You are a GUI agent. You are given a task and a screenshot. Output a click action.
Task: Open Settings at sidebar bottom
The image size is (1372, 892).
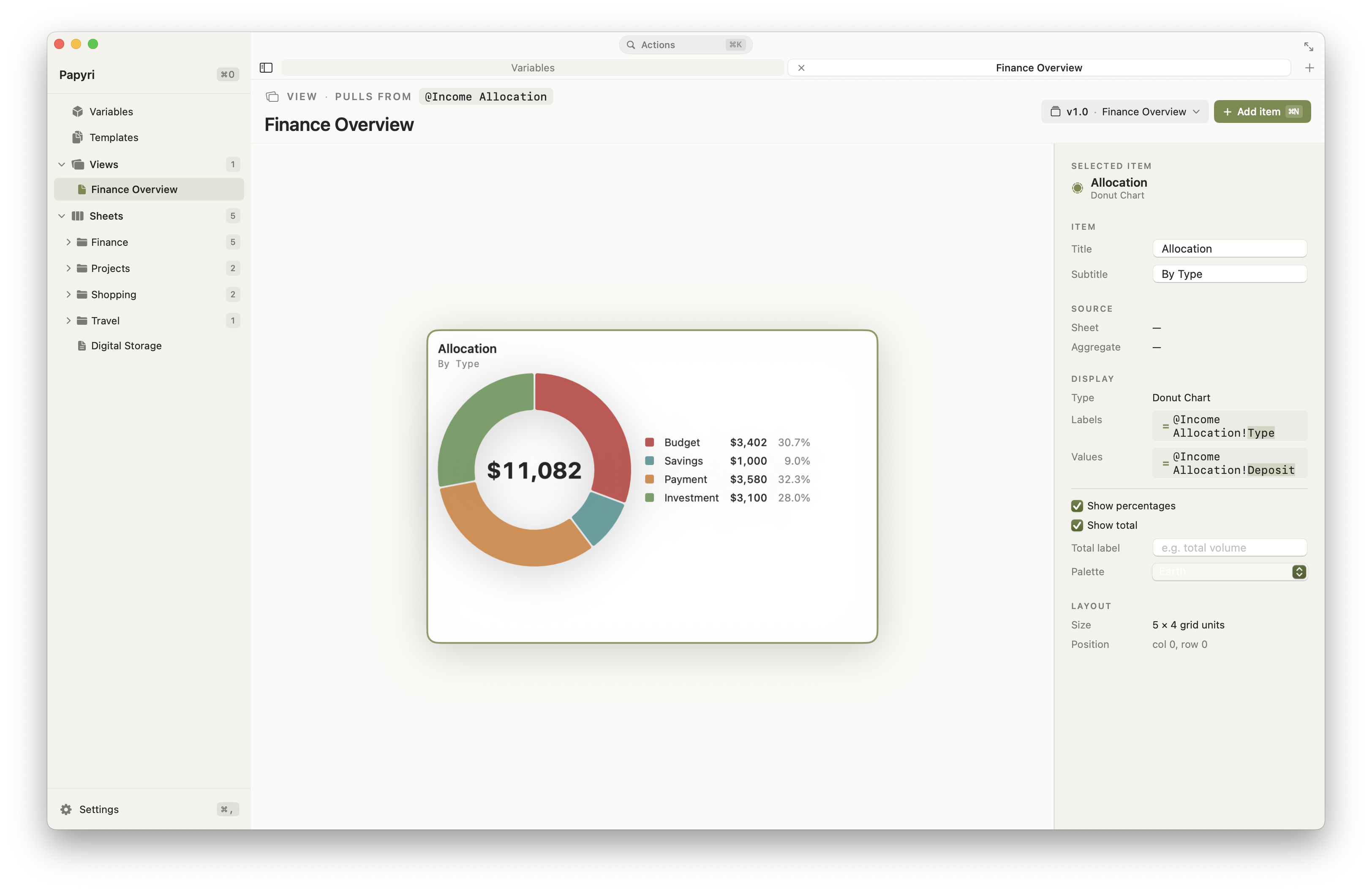point(149,809)
